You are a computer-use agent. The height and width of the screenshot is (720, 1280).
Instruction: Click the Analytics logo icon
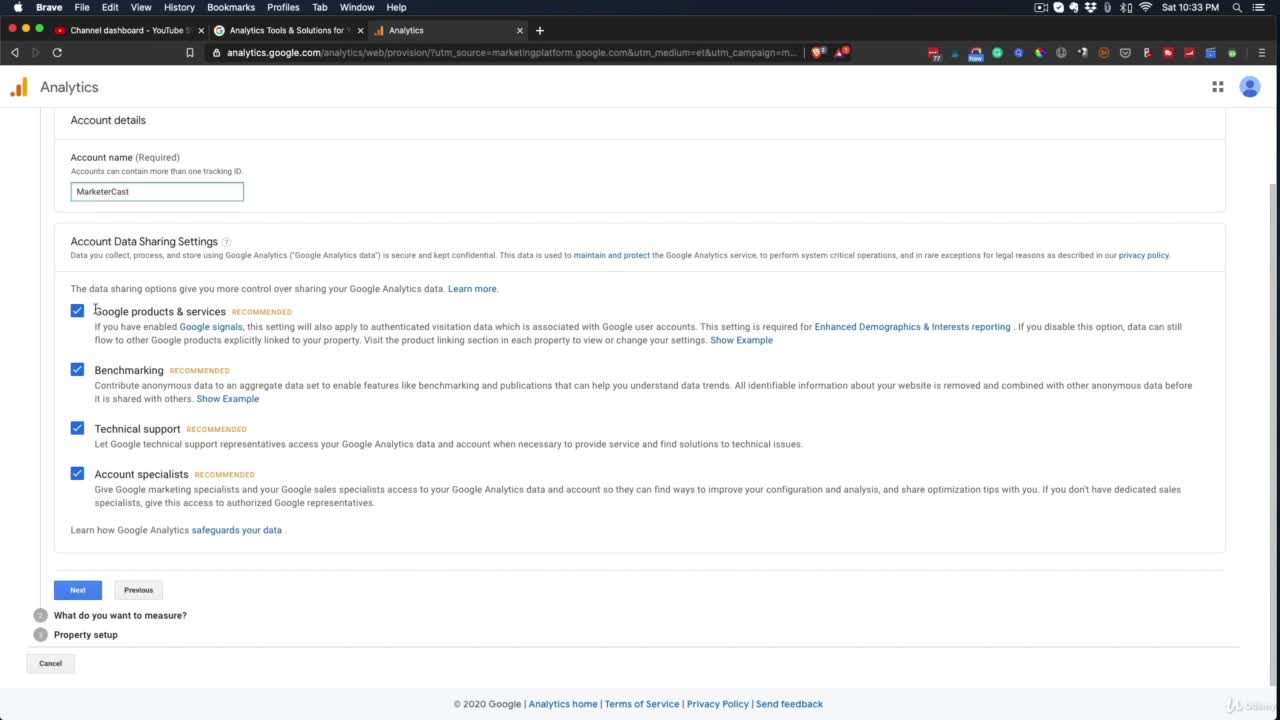(x=19, y=87)
